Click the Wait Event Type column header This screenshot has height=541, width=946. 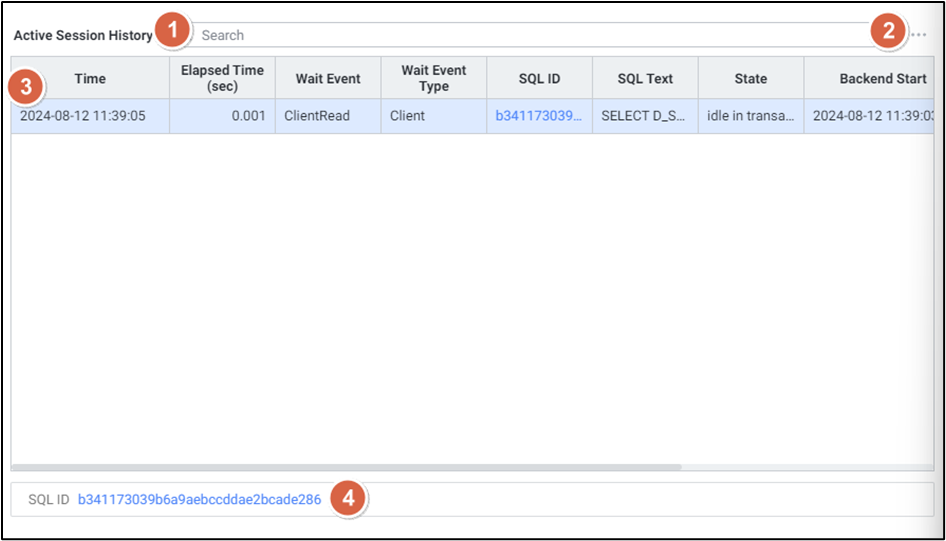point(434,79)
